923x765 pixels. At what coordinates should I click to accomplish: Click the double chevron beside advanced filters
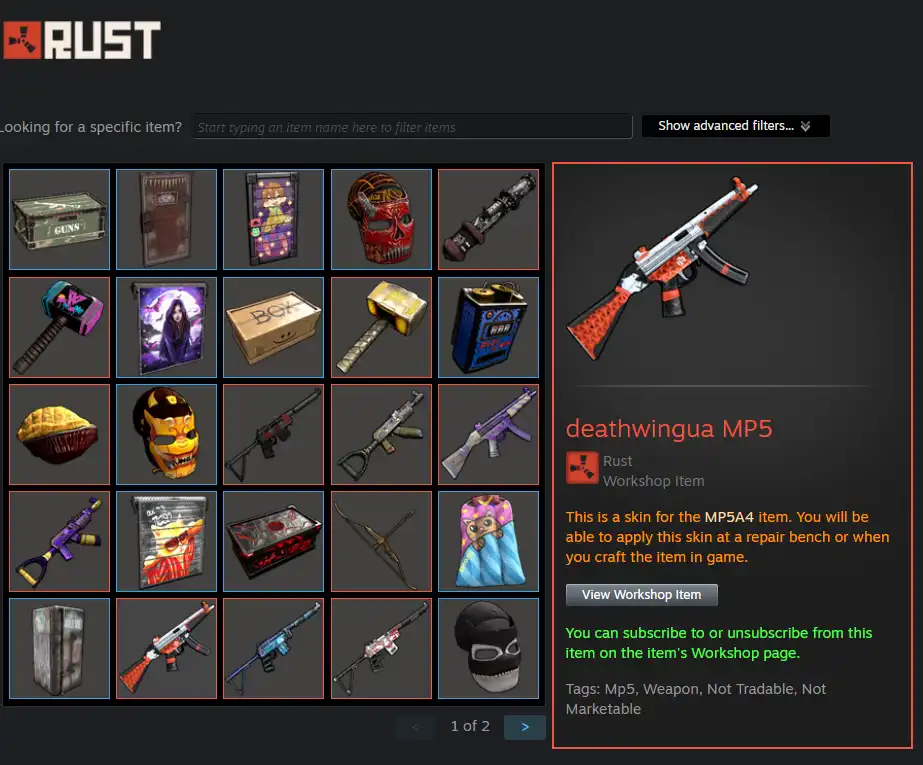click(805, 126)
